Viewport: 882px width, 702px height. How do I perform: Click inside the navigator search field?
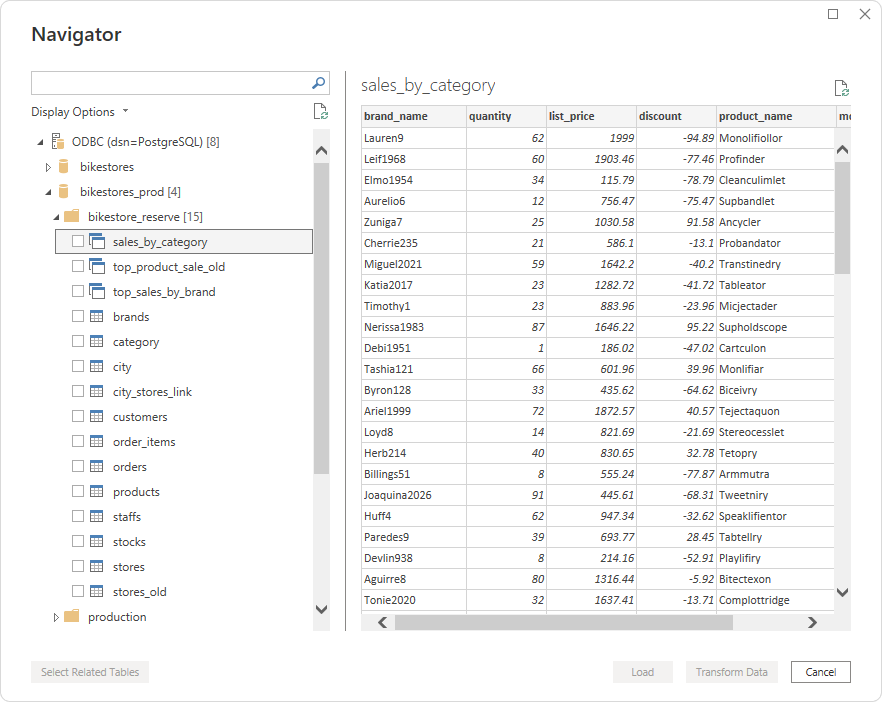[170, 83]
